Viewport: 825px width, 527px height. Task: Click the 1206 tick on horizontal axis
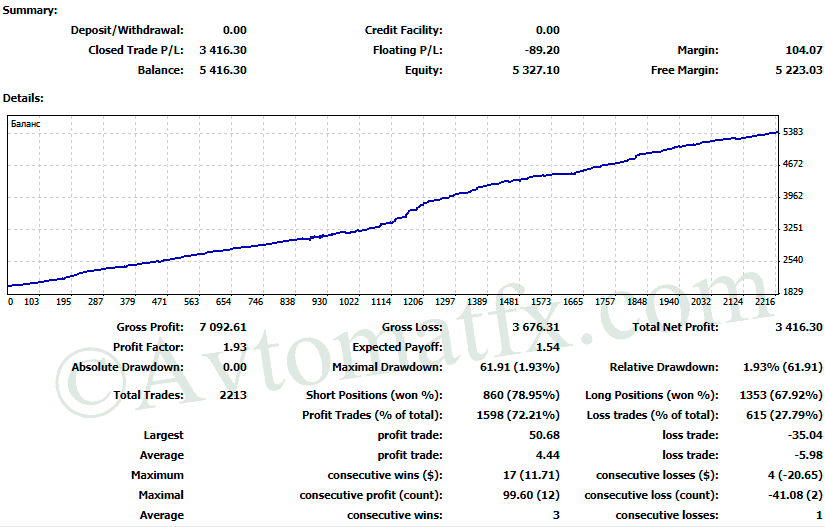pos(412,301)
